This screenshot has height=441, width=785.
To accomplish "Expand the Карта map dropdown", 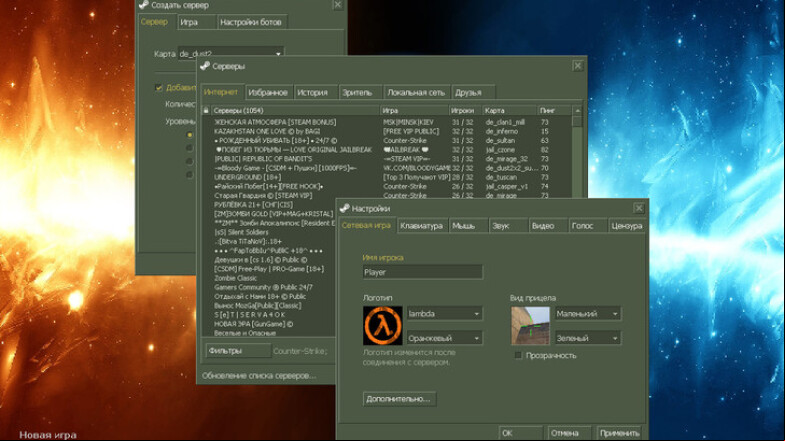I will click(x=231, y=53).
